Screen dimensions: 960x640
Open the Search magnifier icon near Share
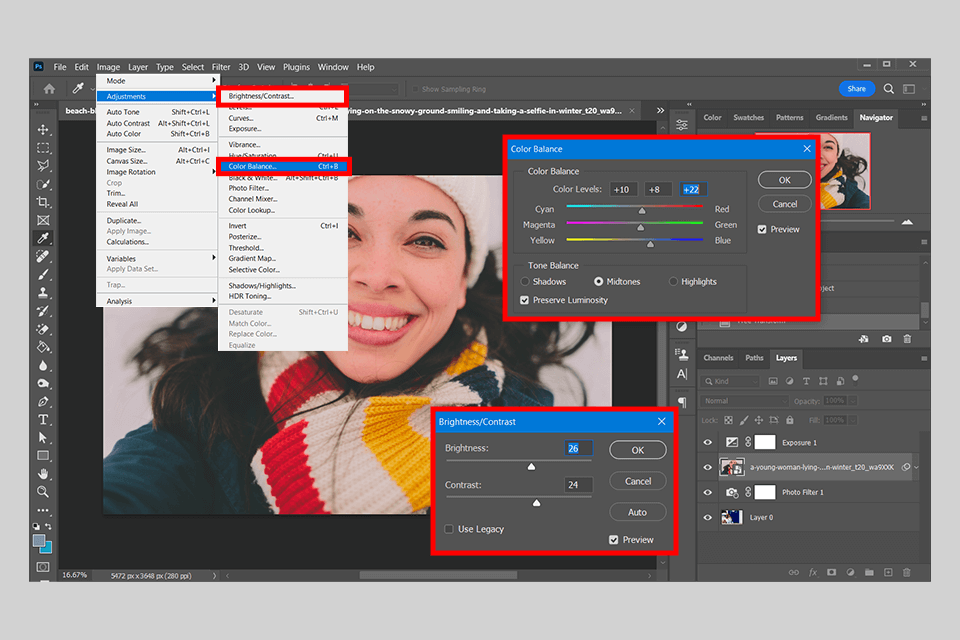point(888,89)
